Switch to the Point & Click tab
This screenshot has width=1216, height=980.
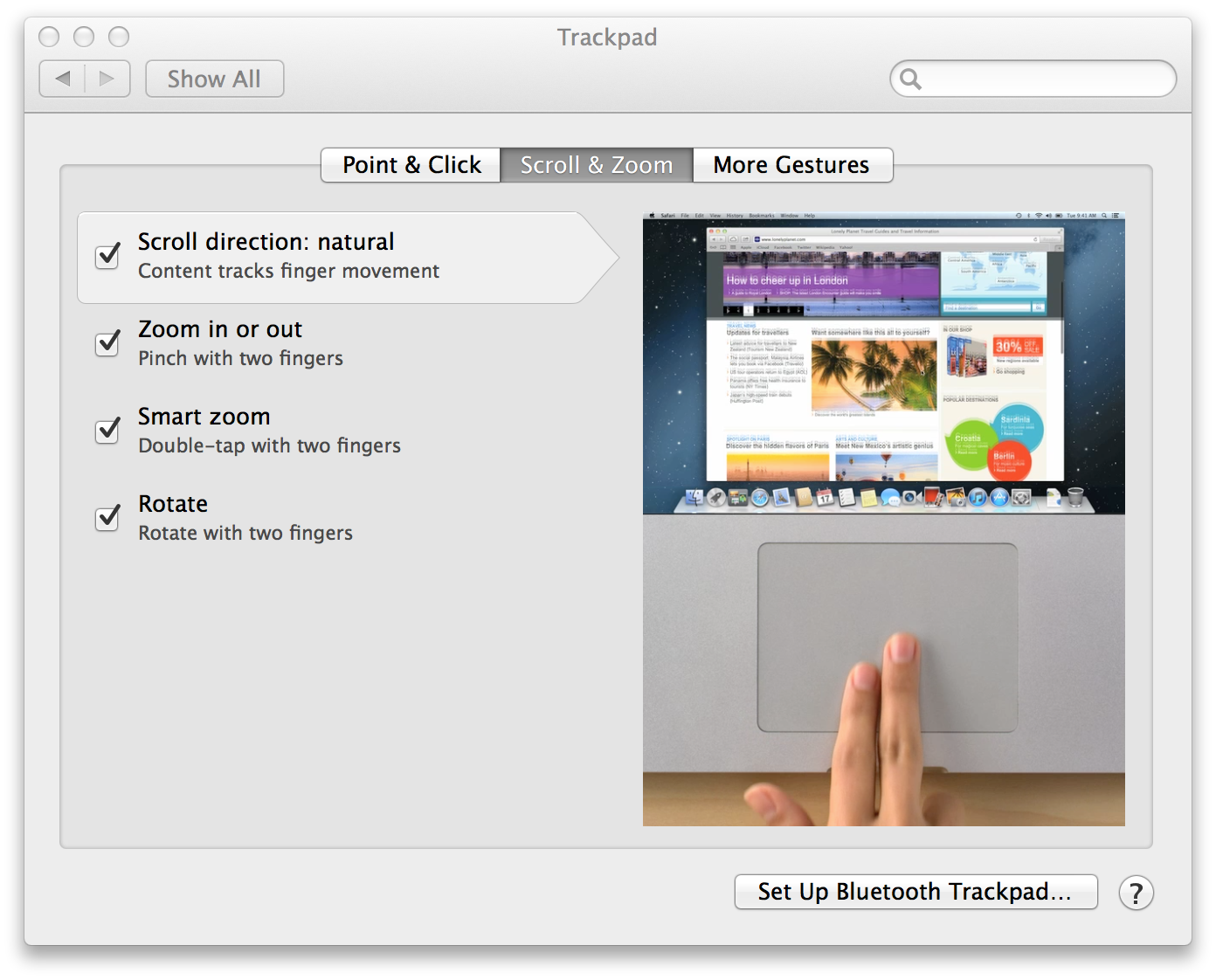(x=411, y=165)
